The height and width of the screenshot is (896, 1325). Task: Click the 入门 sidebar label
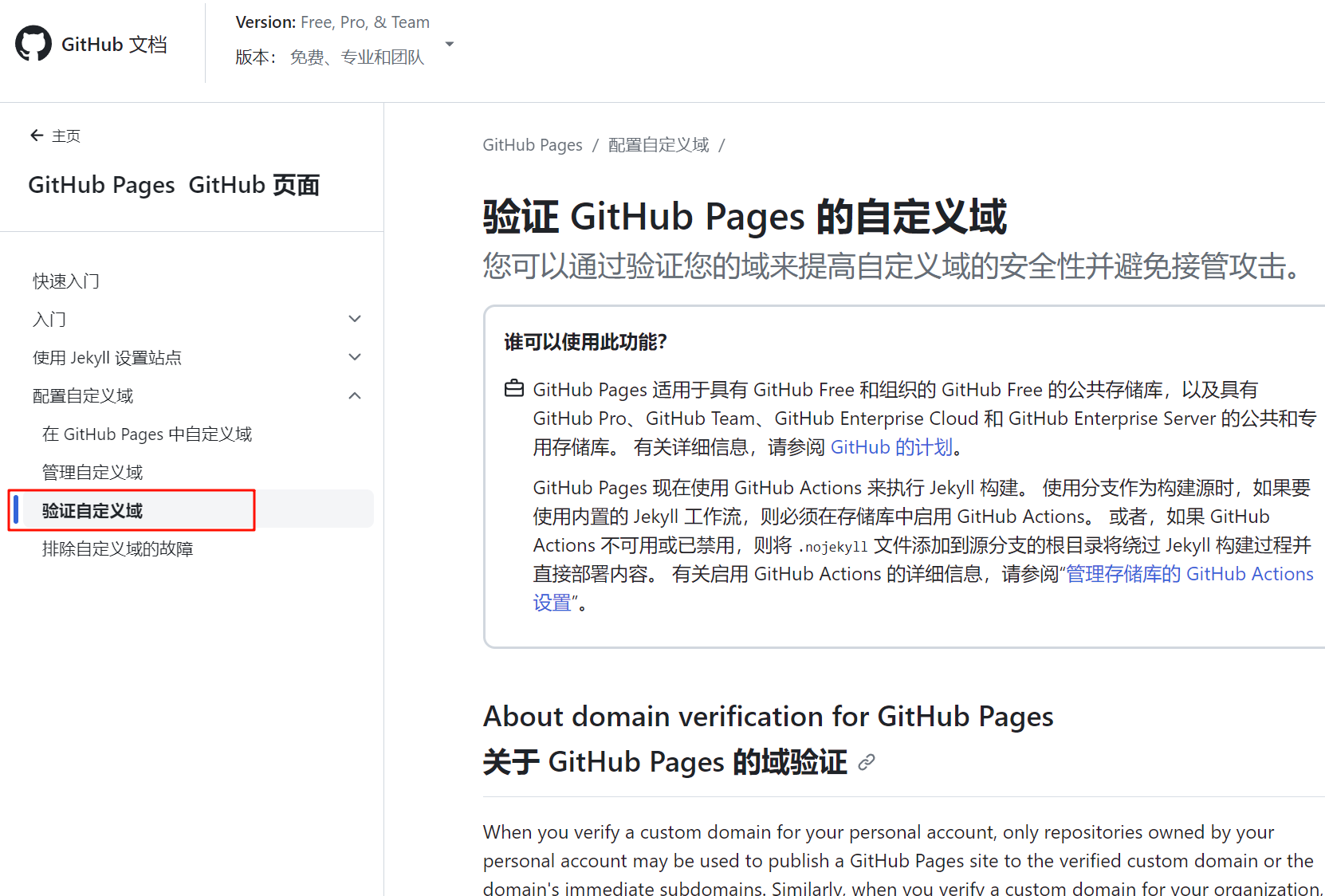pos(49,320)
